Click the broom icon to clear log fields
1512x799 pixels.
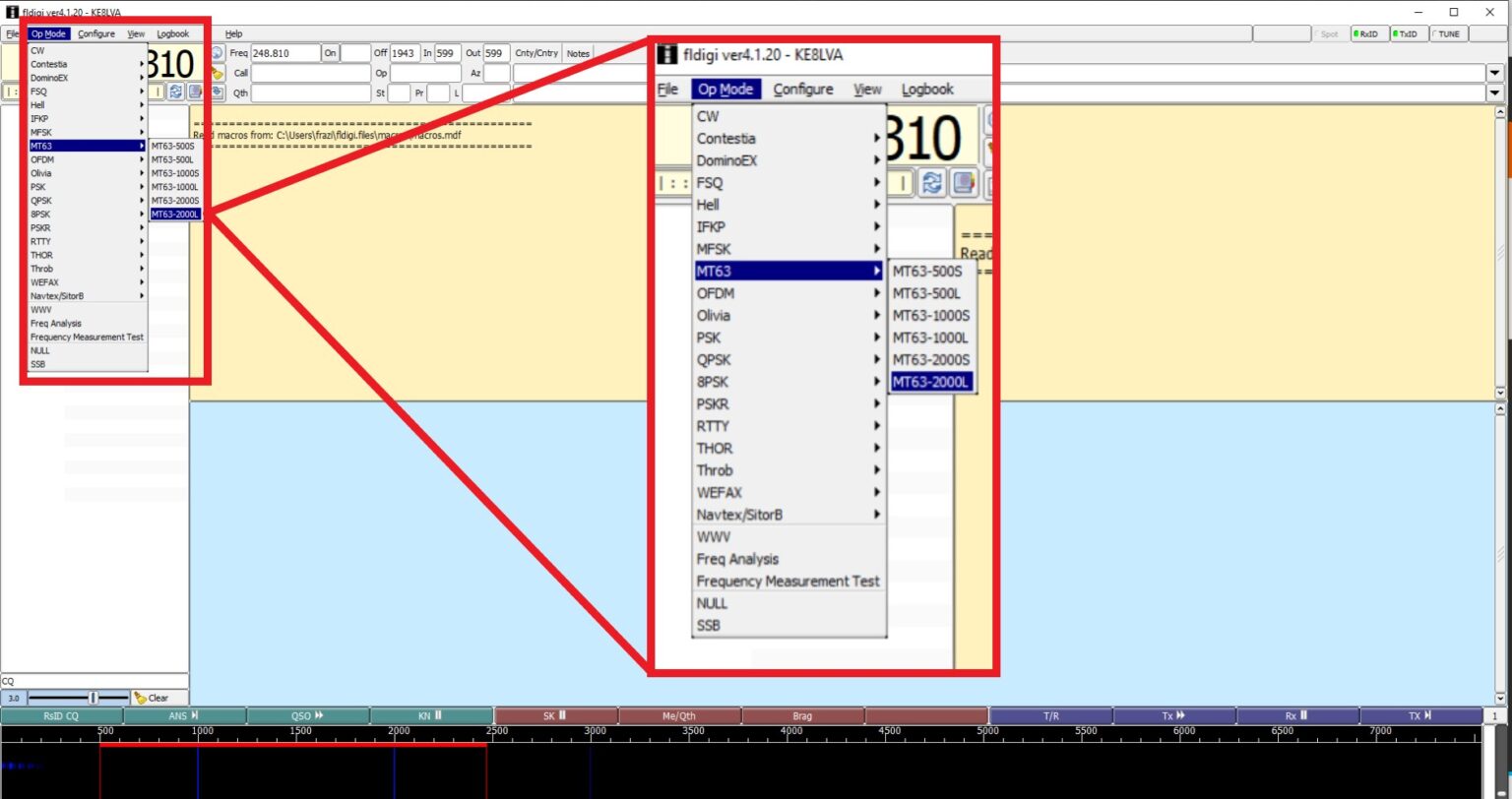click(217, 73)
